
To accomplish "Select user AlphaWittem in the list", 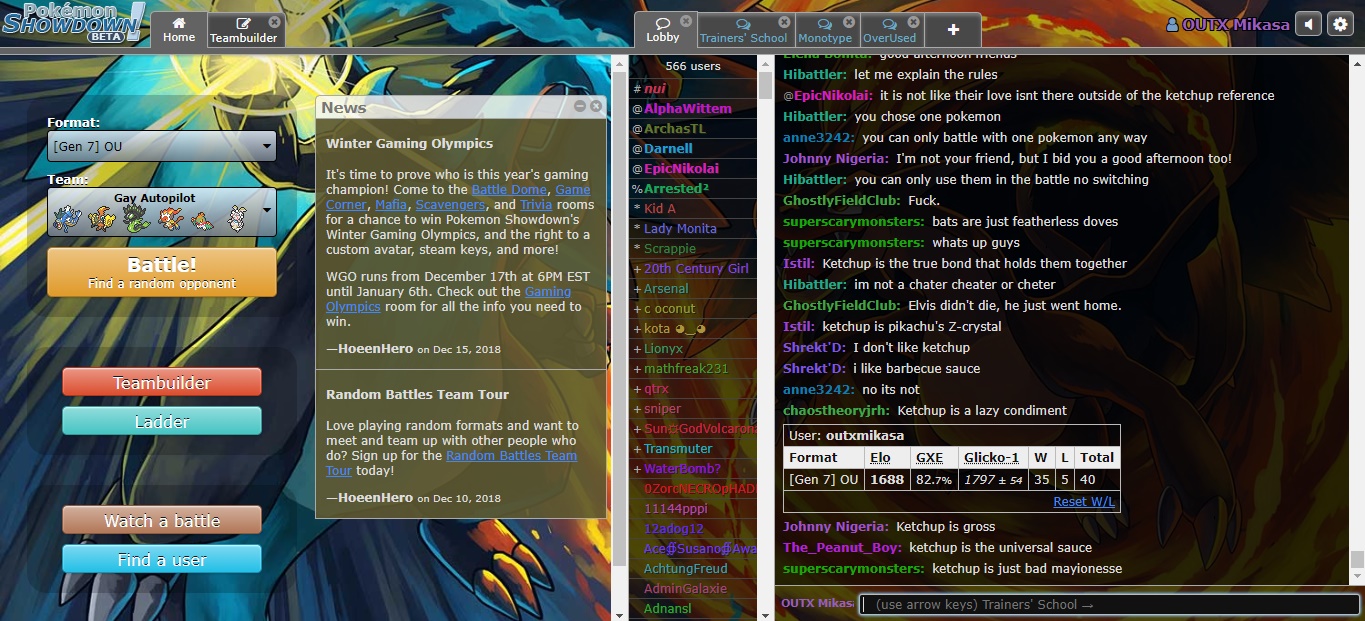I will point(693,108).
